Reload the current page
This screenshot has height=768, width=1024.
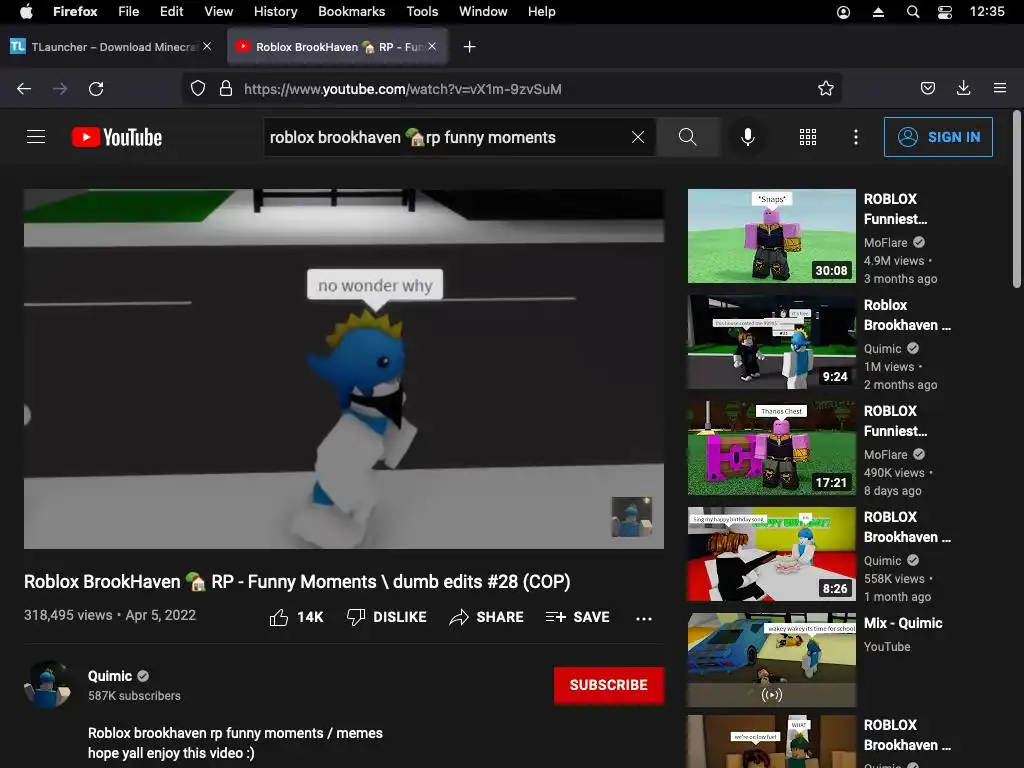pyautogui.click(x=96, y=89)
